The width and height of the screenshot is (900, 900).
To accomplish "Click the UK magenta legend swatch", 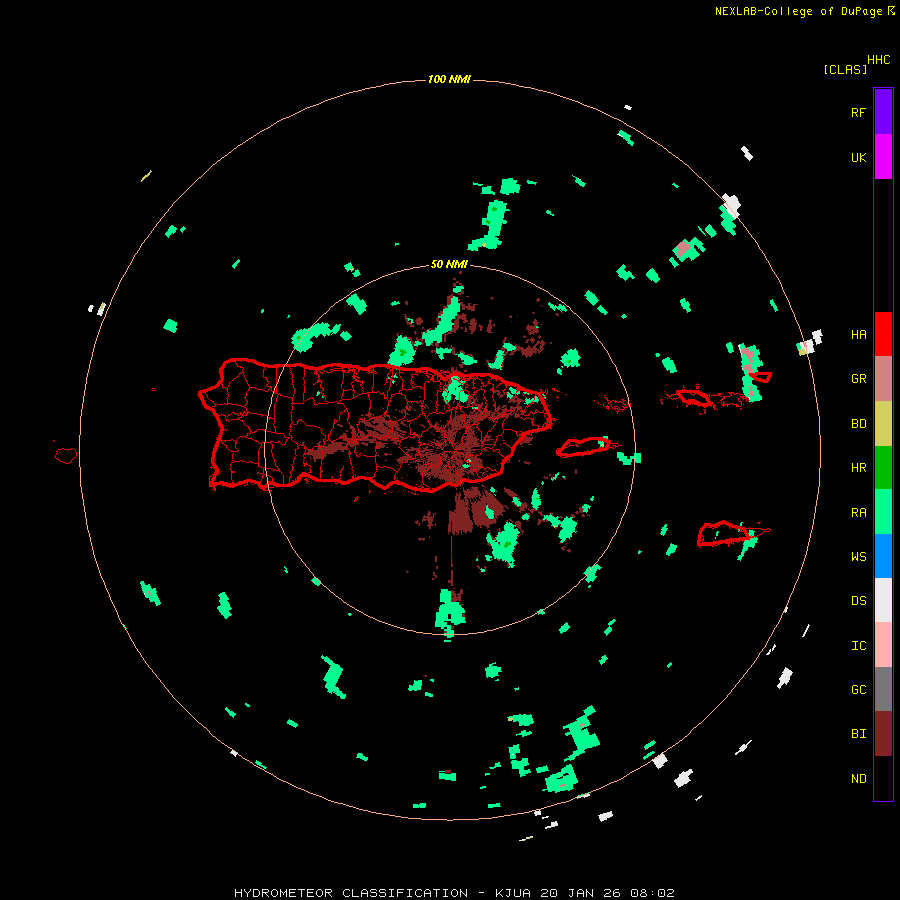I will coord(883,156).
